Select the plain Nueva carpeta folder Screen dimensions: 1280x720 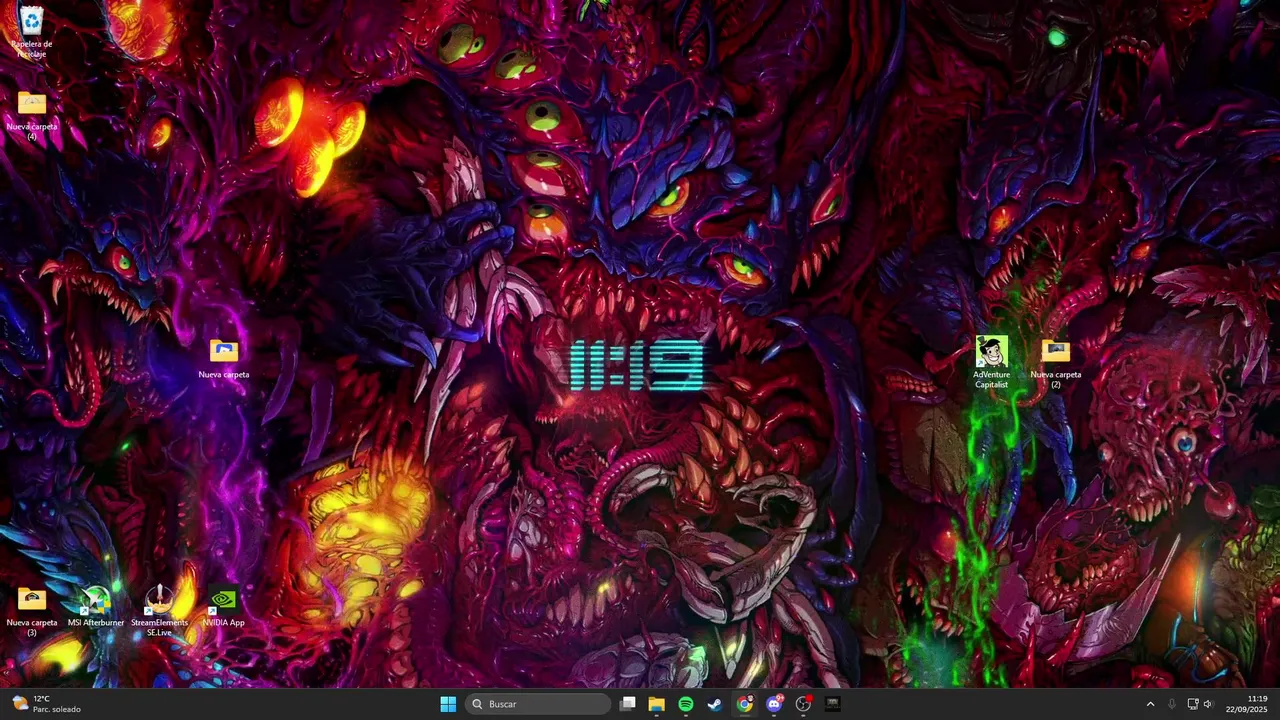pyautogui.click(x=224, y=360)
